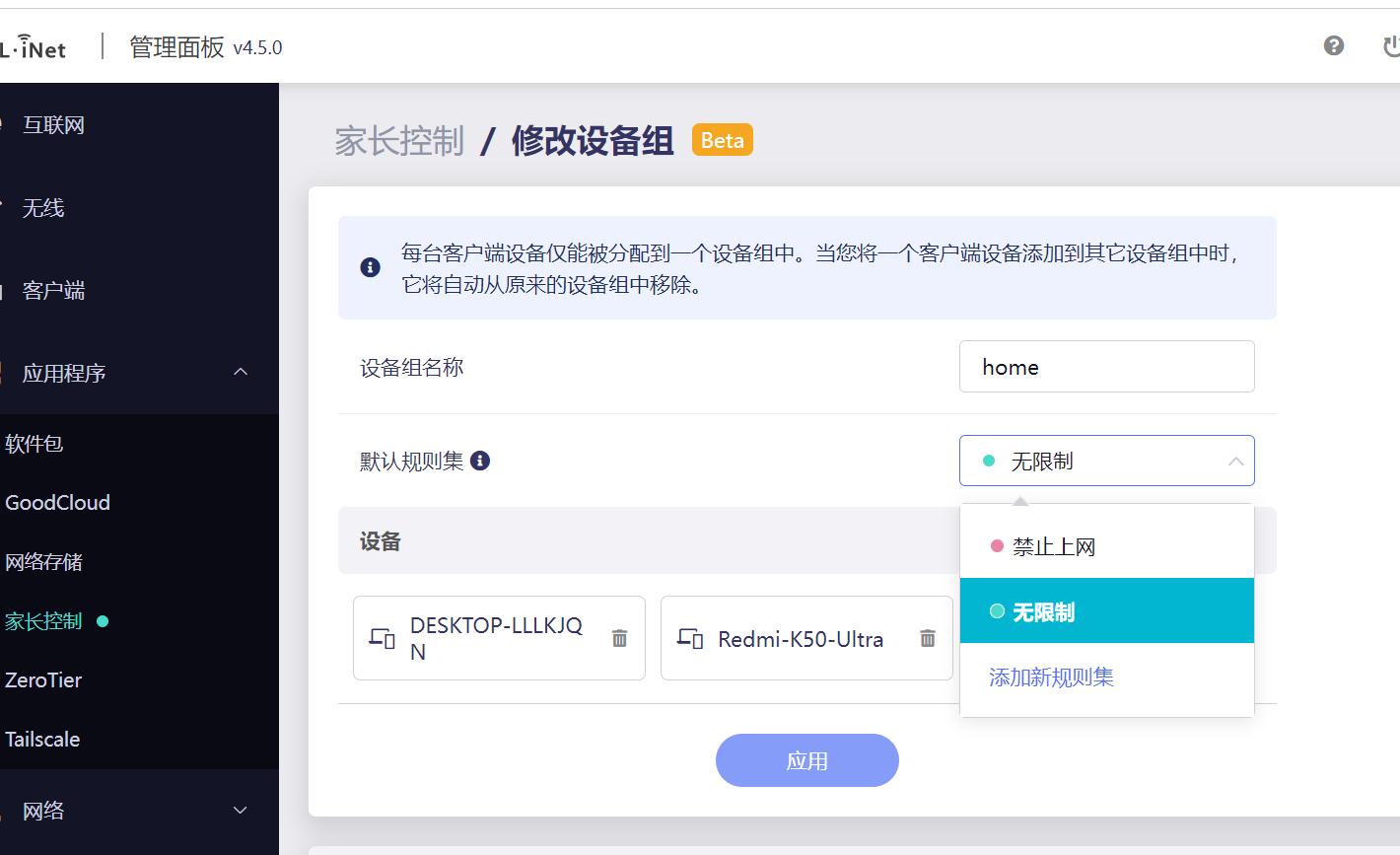Expand the 网络 sidebar section

point(240,810)
